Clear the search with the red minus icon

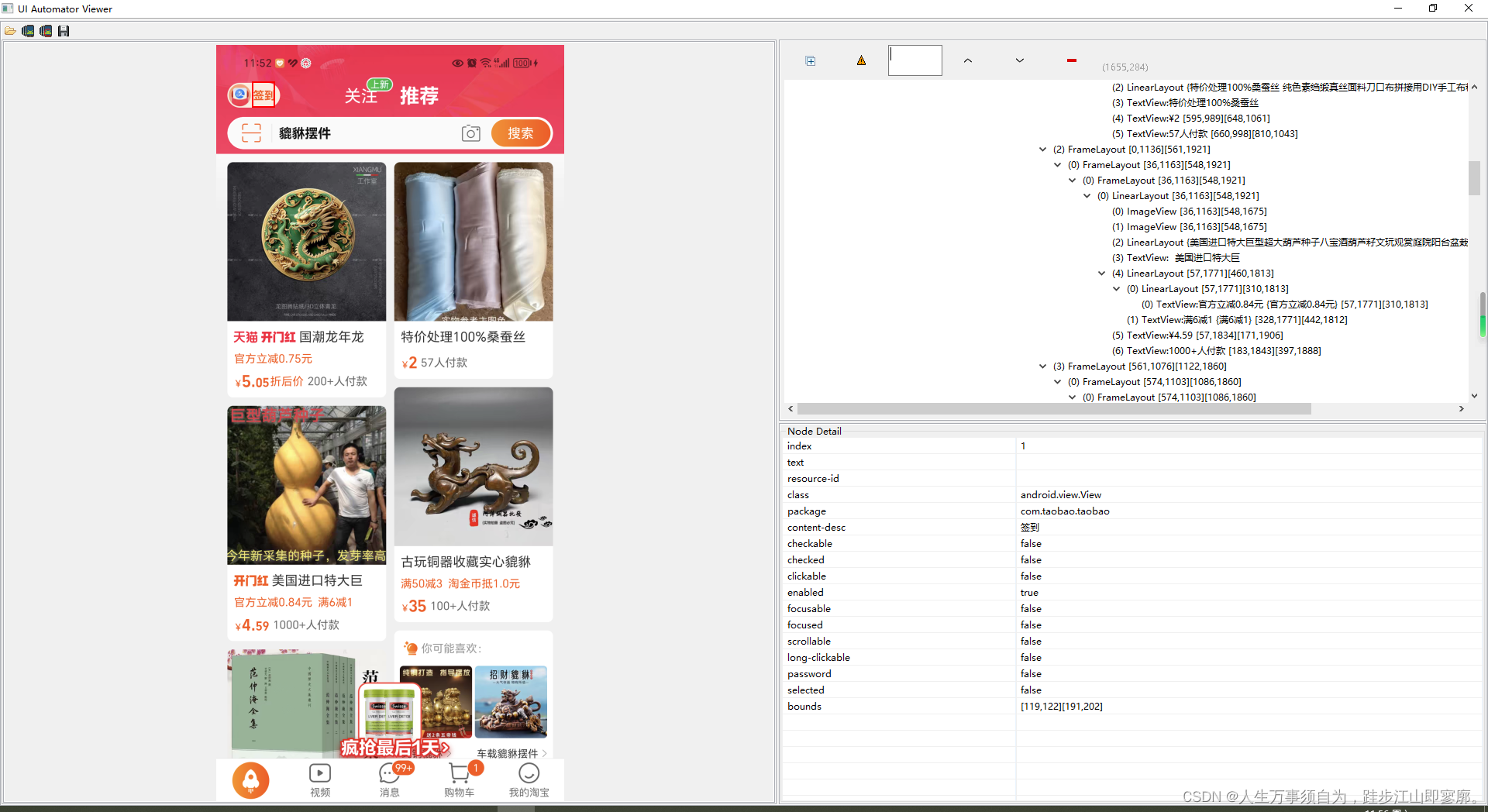[x=1072, y=60]
